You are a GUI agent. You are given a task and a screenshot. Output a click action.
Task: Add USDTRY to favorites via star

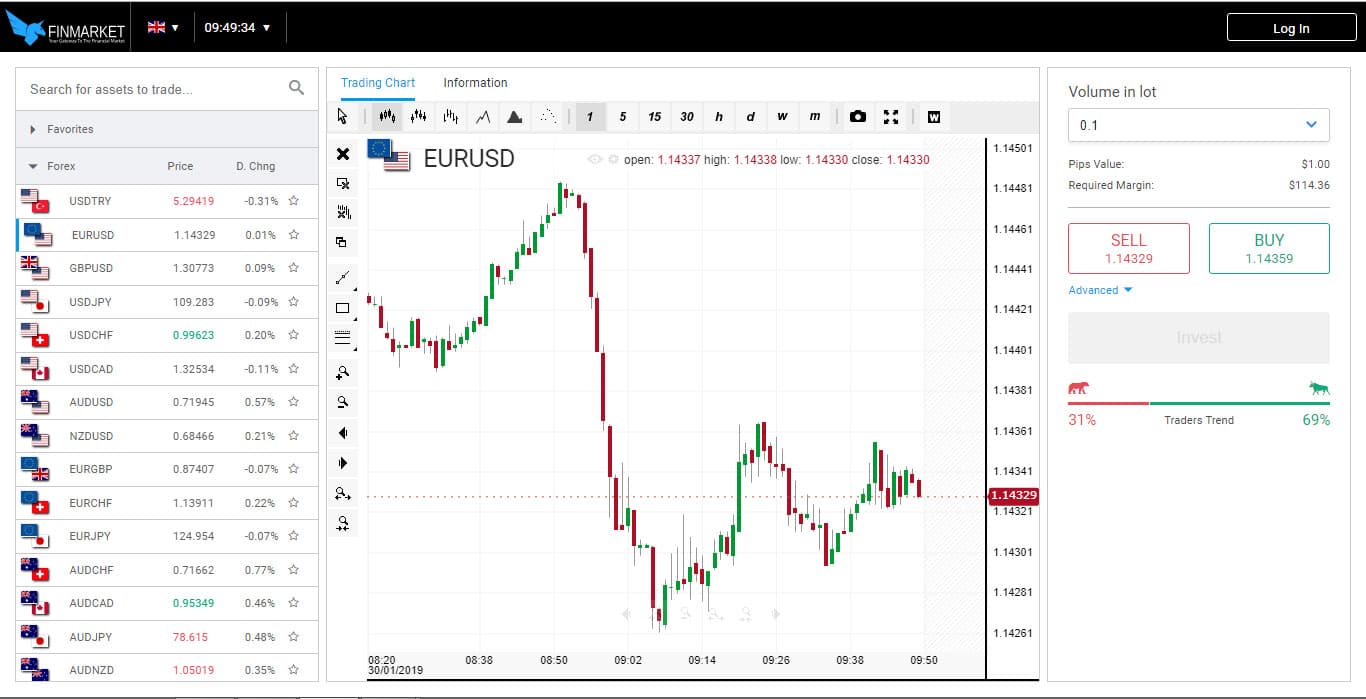294,201
